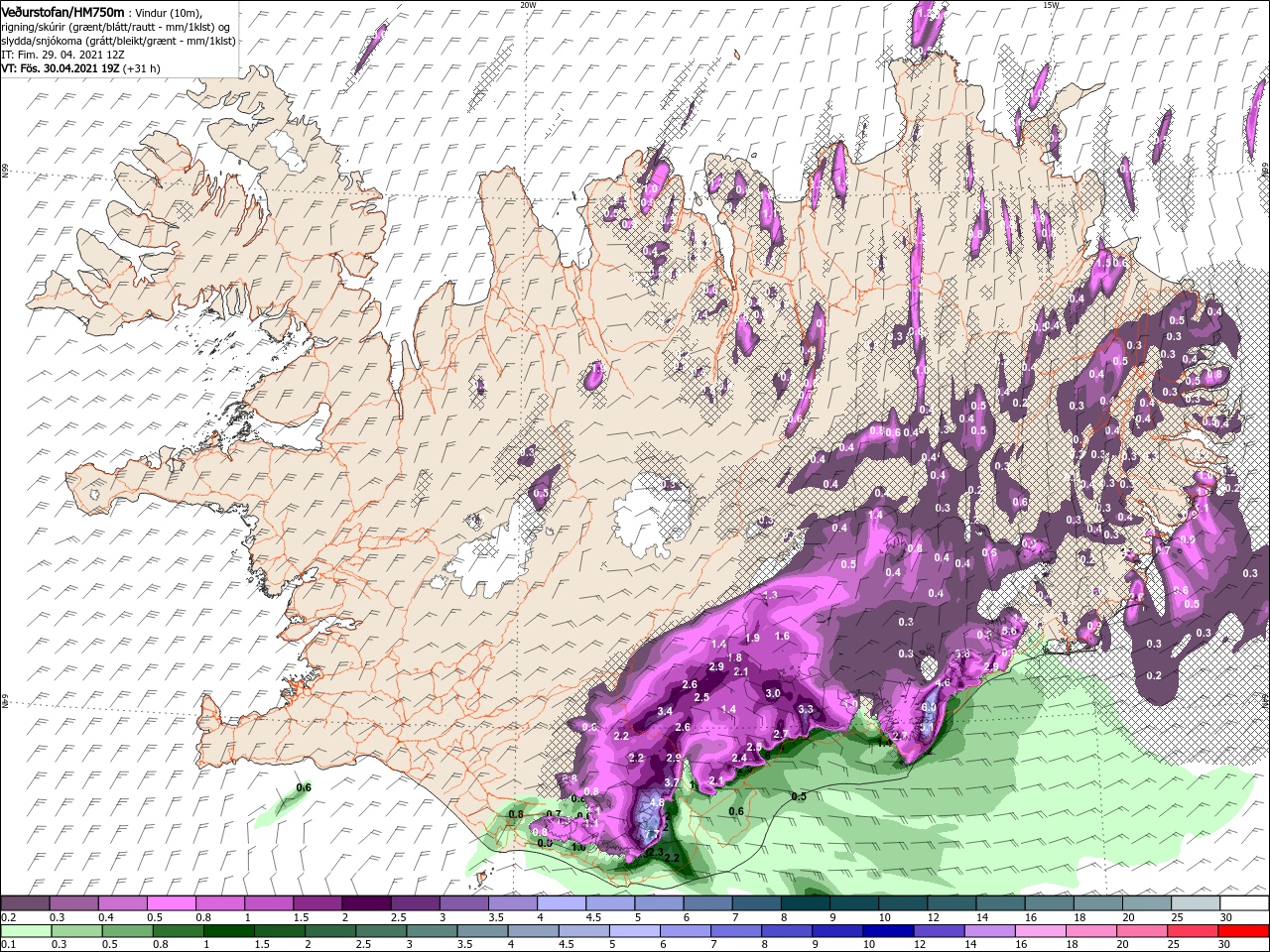
Task: Click the 3.4 precipitation value
Action: 665,711
